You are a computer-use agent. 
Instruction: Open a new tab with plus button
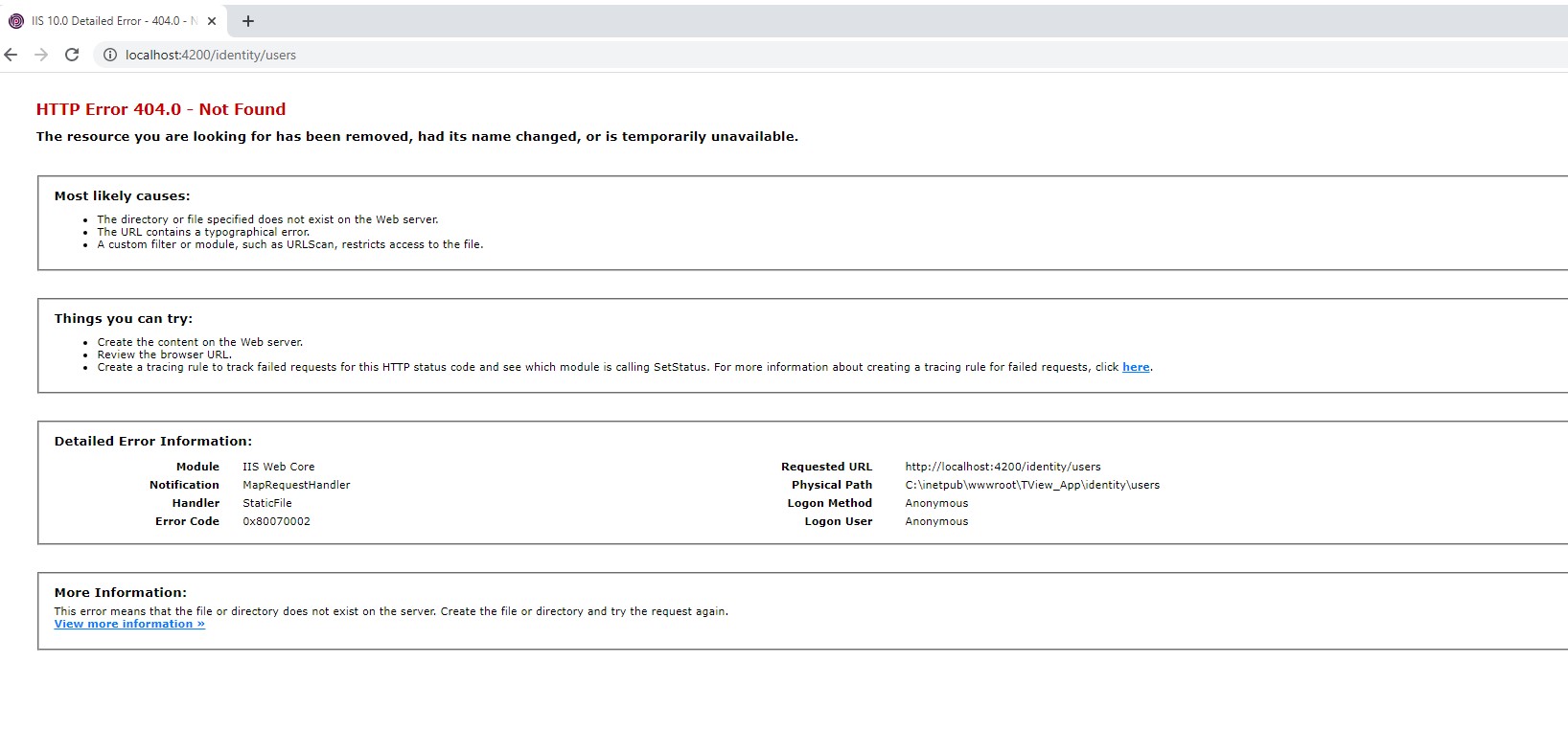point(248,21)
